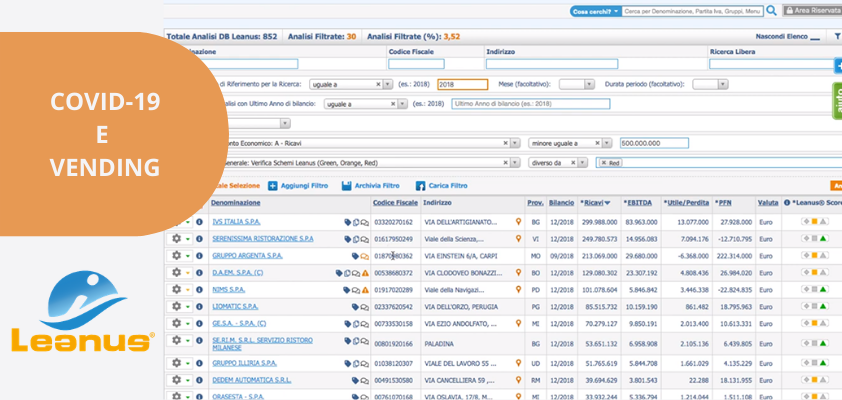
Task: Sort table by Utile/Perdita column
Action: click(686, 203)
